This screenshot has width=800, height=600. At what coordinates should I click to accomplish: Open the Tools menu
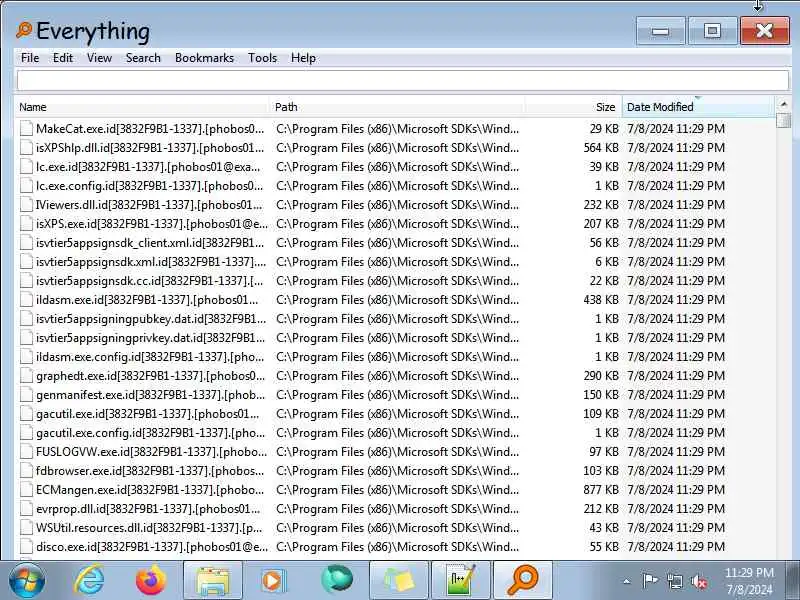tap(262, 58)
